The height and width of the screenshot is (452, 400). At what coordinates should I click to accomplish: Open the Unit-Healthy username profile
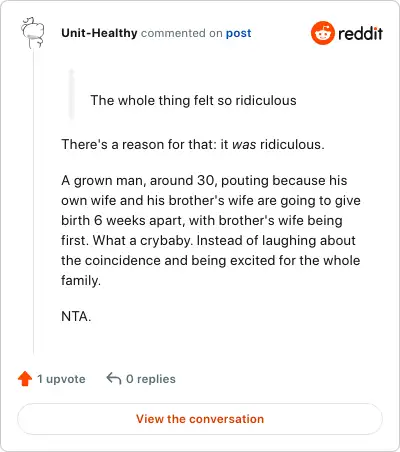click(x=99, y=33)
